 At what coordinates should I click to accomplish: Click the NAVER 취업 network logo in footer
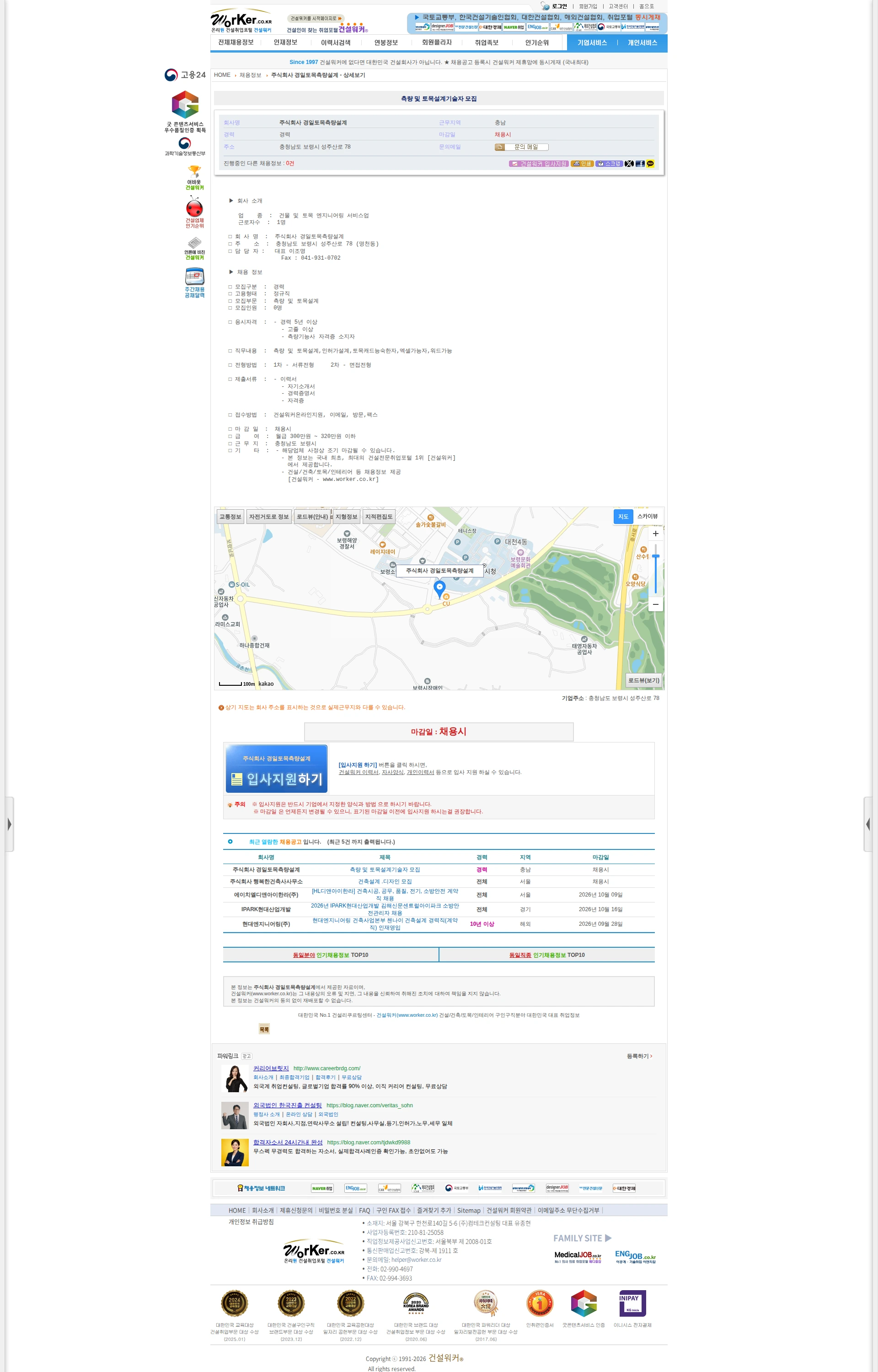(322, 1189)
